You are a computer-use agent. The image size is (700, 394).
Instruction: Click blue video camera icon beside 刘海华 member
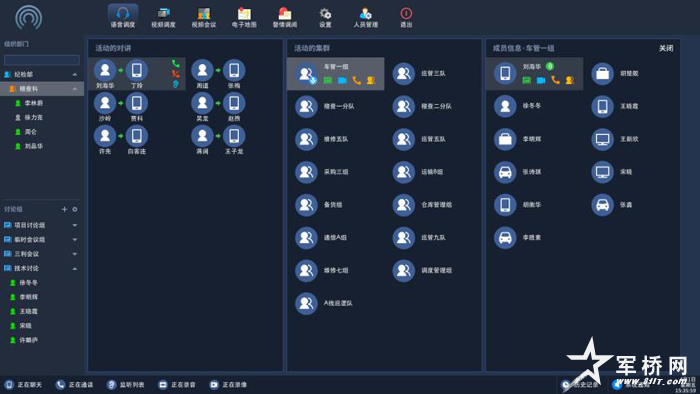click(x=541, y=80)
